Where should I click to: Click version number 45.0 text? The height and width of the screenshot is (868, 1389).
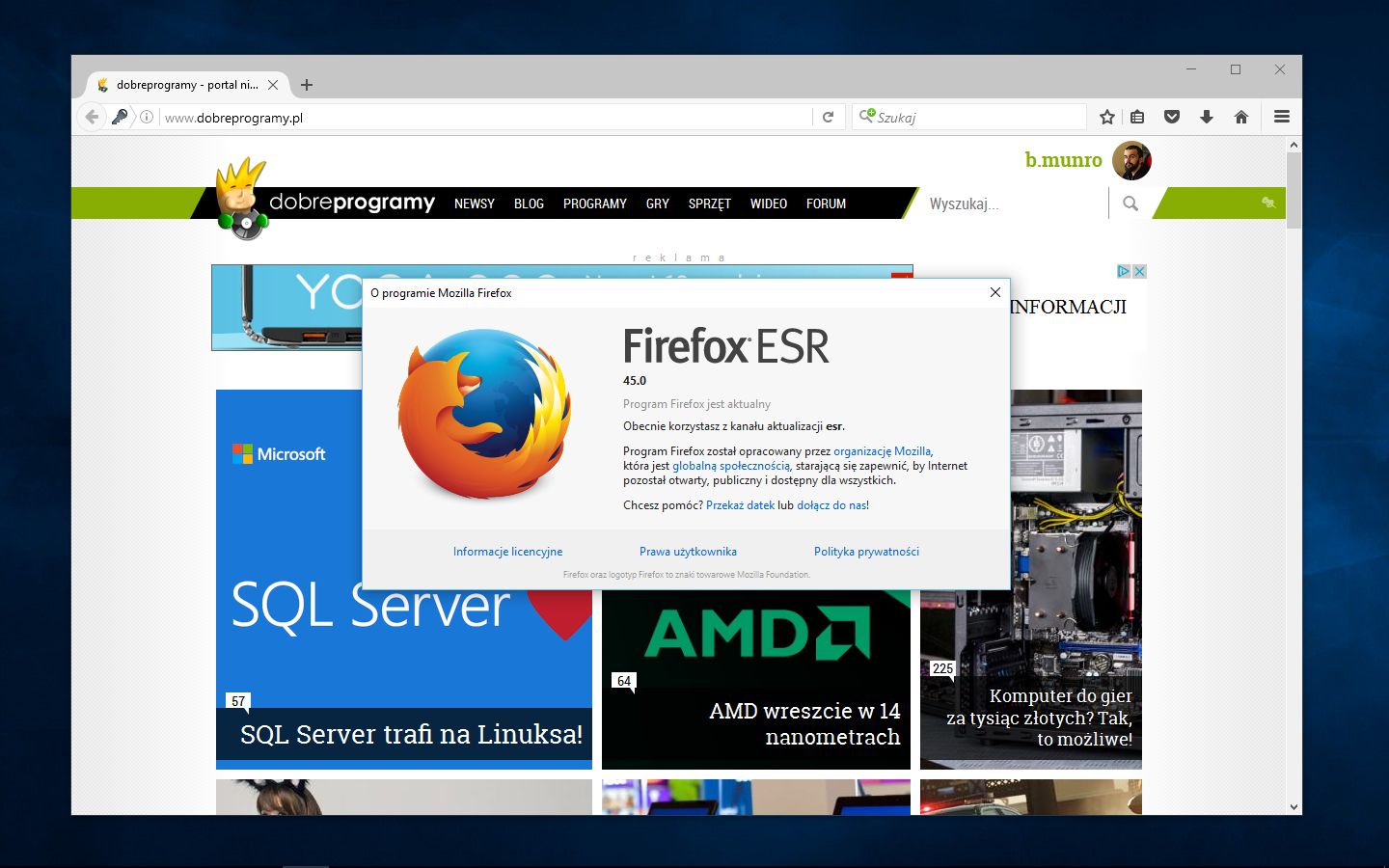(x=635, y=381)
